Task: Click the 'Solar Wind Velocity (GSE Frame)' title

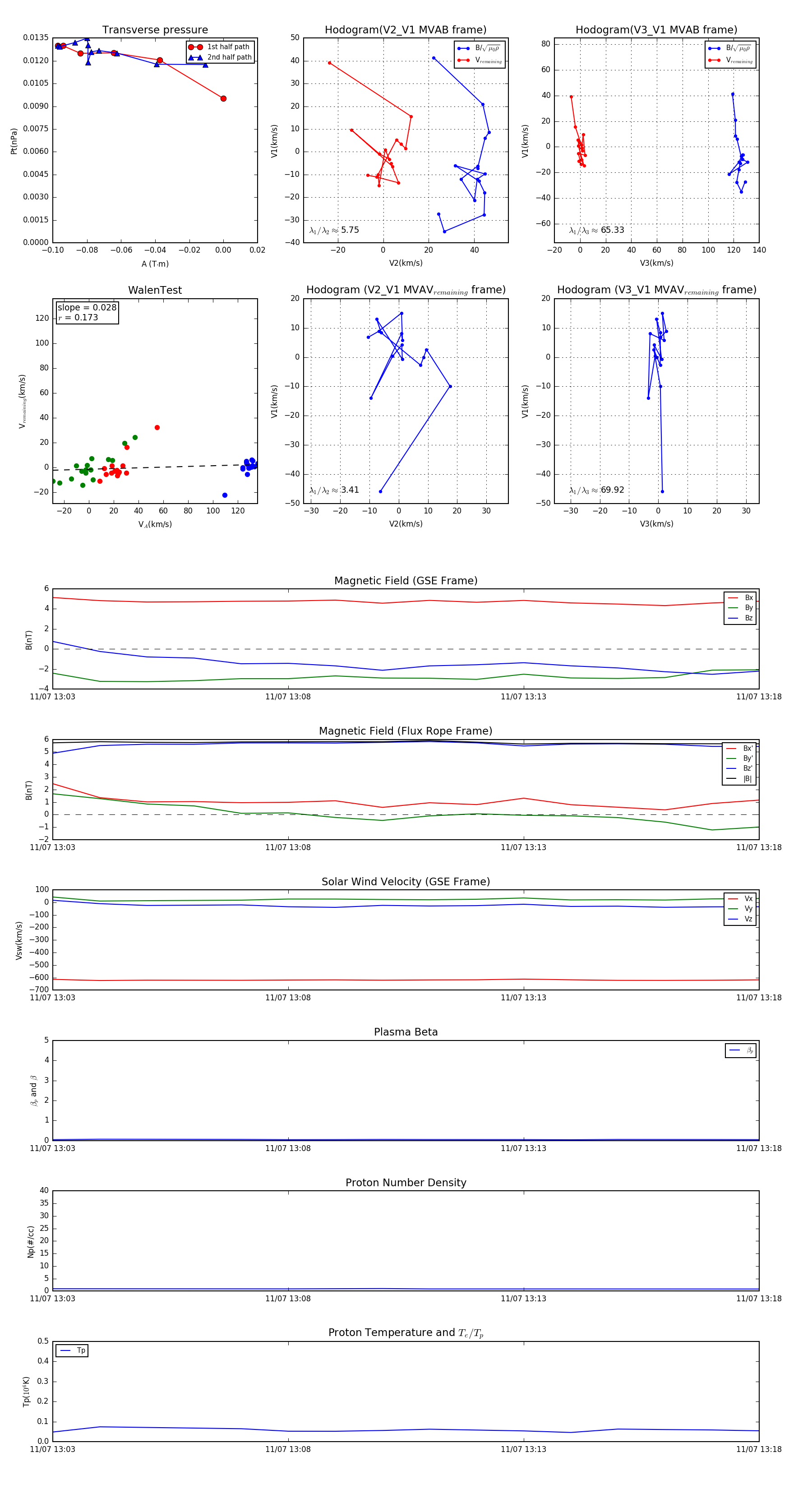Action: pyautogui.click(x=406, y=882)
